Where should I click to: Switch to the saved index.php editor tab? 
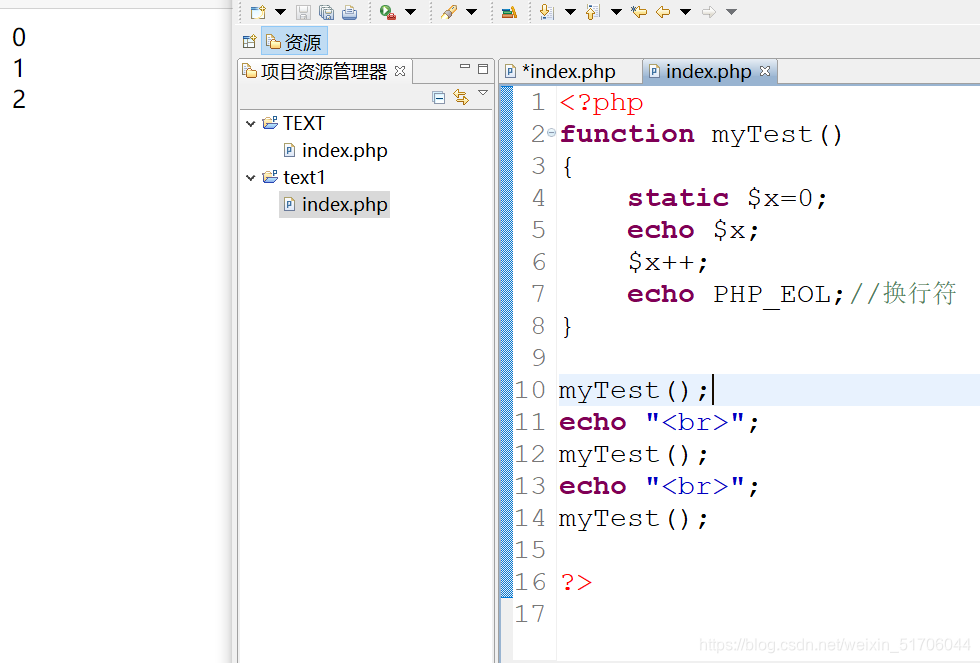(708, 71)
